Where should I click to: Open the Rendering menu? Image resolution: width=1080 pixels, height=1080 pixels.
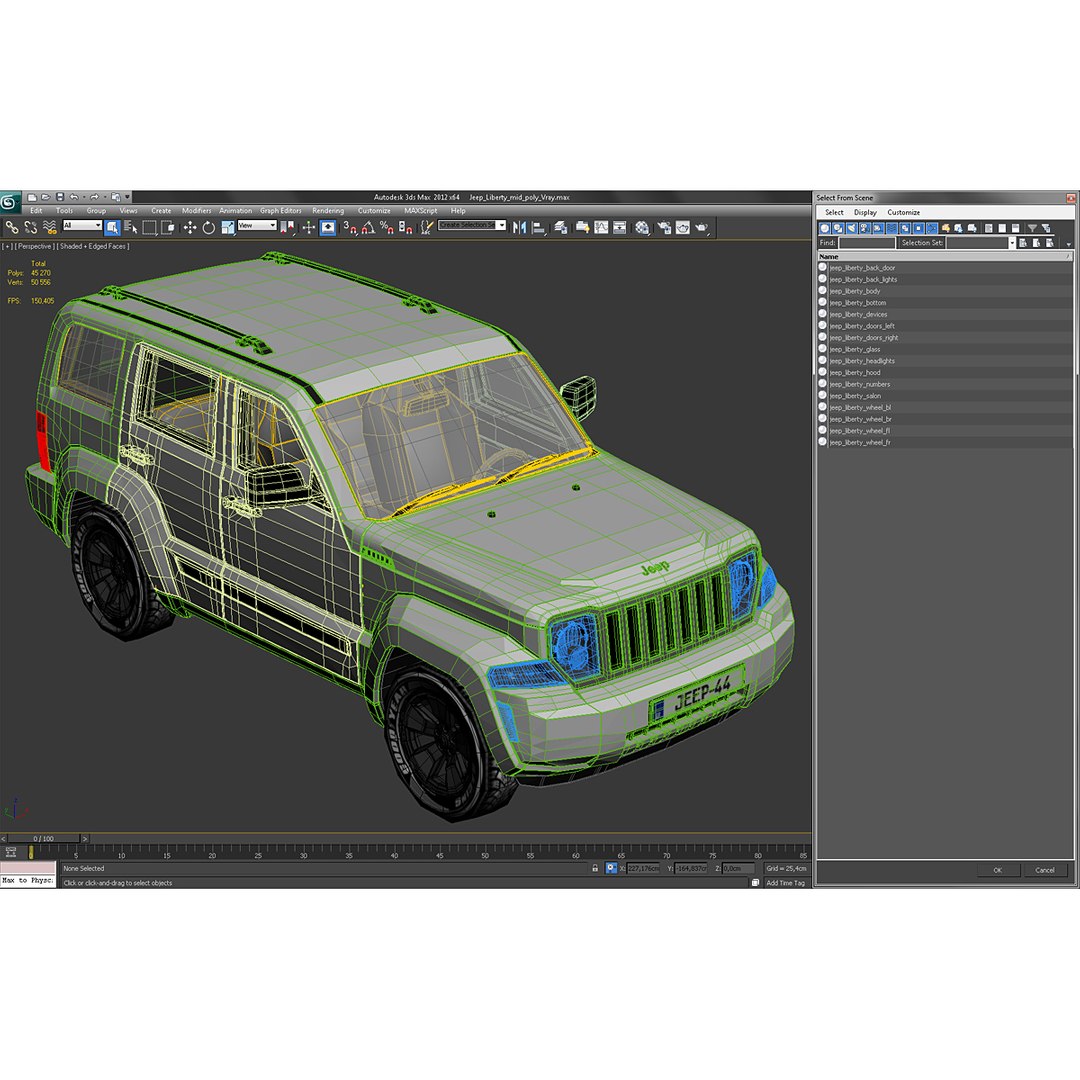click(x=328, y=211)
